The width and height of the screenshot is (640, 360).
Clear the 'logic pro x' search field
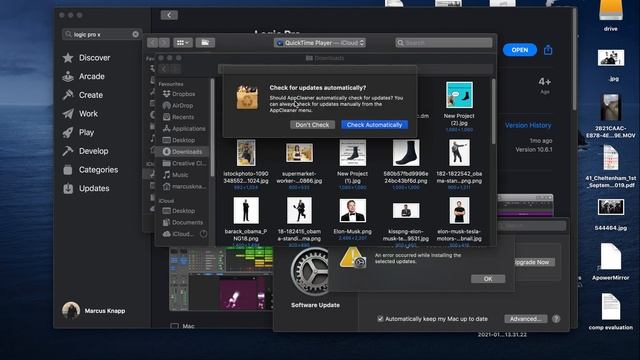click(136, 34)
